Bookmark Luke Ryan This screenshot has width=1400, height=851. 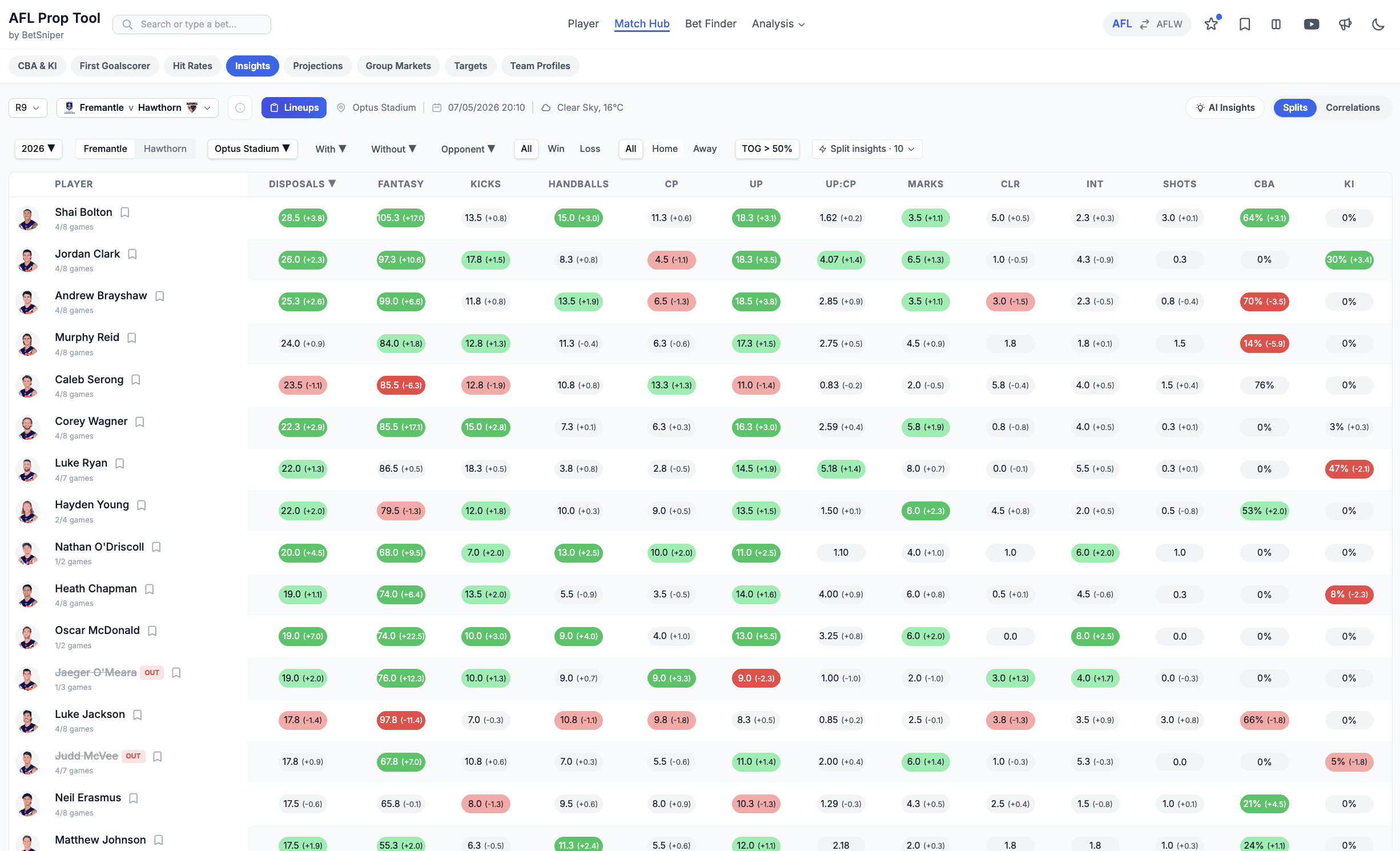[120, 463]
